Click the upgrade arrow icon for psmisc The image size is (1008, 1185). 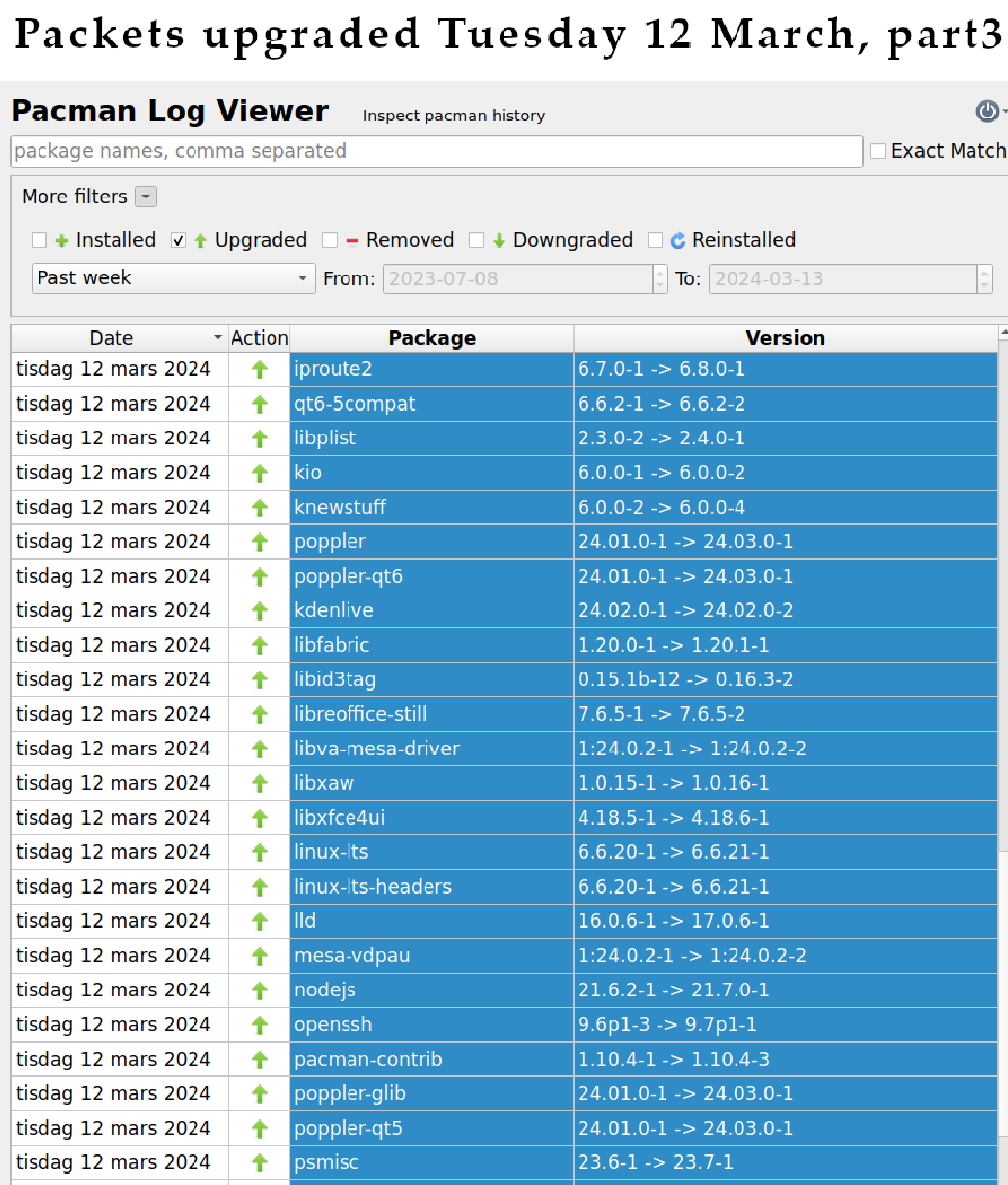tap(259, 1163)
